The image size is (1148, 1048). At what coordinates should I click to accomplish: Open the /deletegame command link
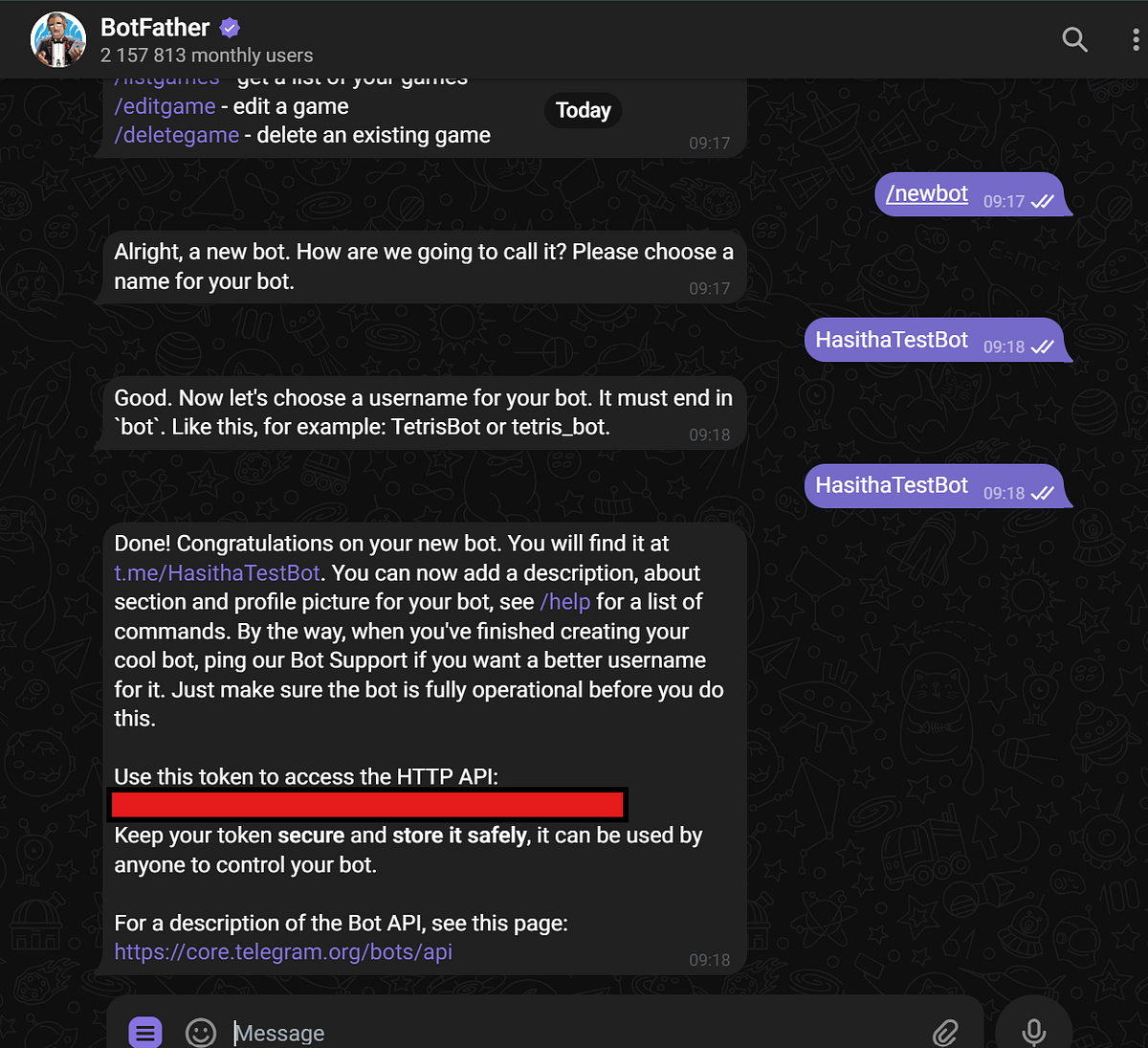point(177,135)
